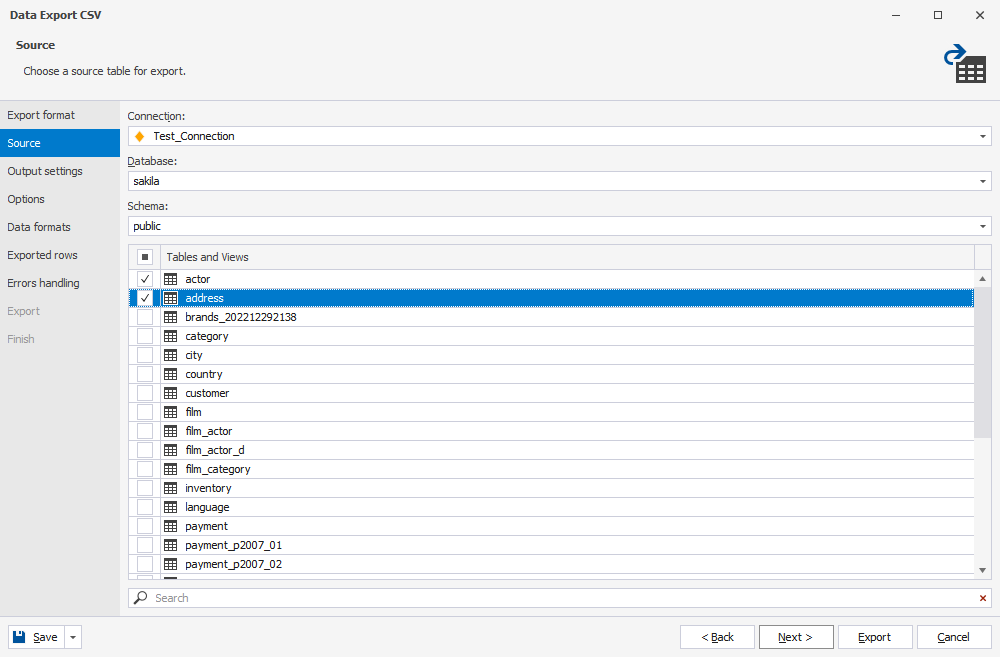
Task: Click the country table icon
Action: (170, 374)
